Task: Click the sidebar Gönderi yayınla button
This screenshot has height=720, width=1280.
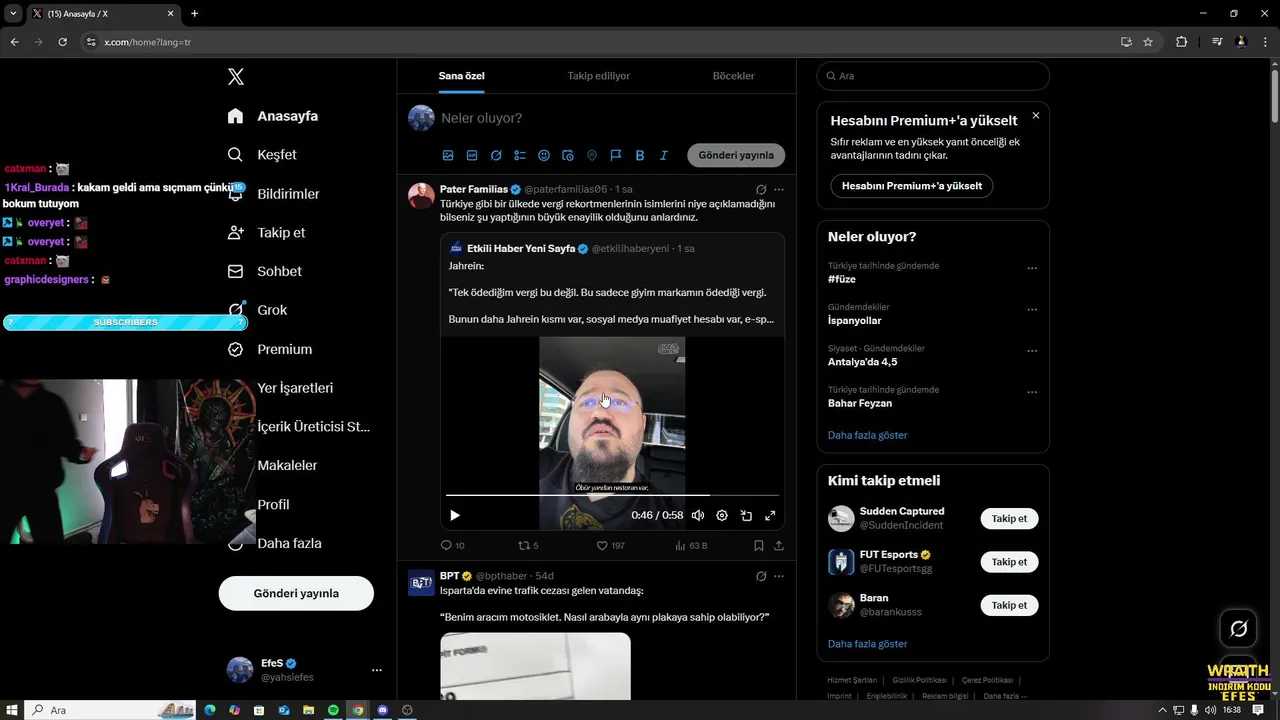Action: (x=296, y=593)
